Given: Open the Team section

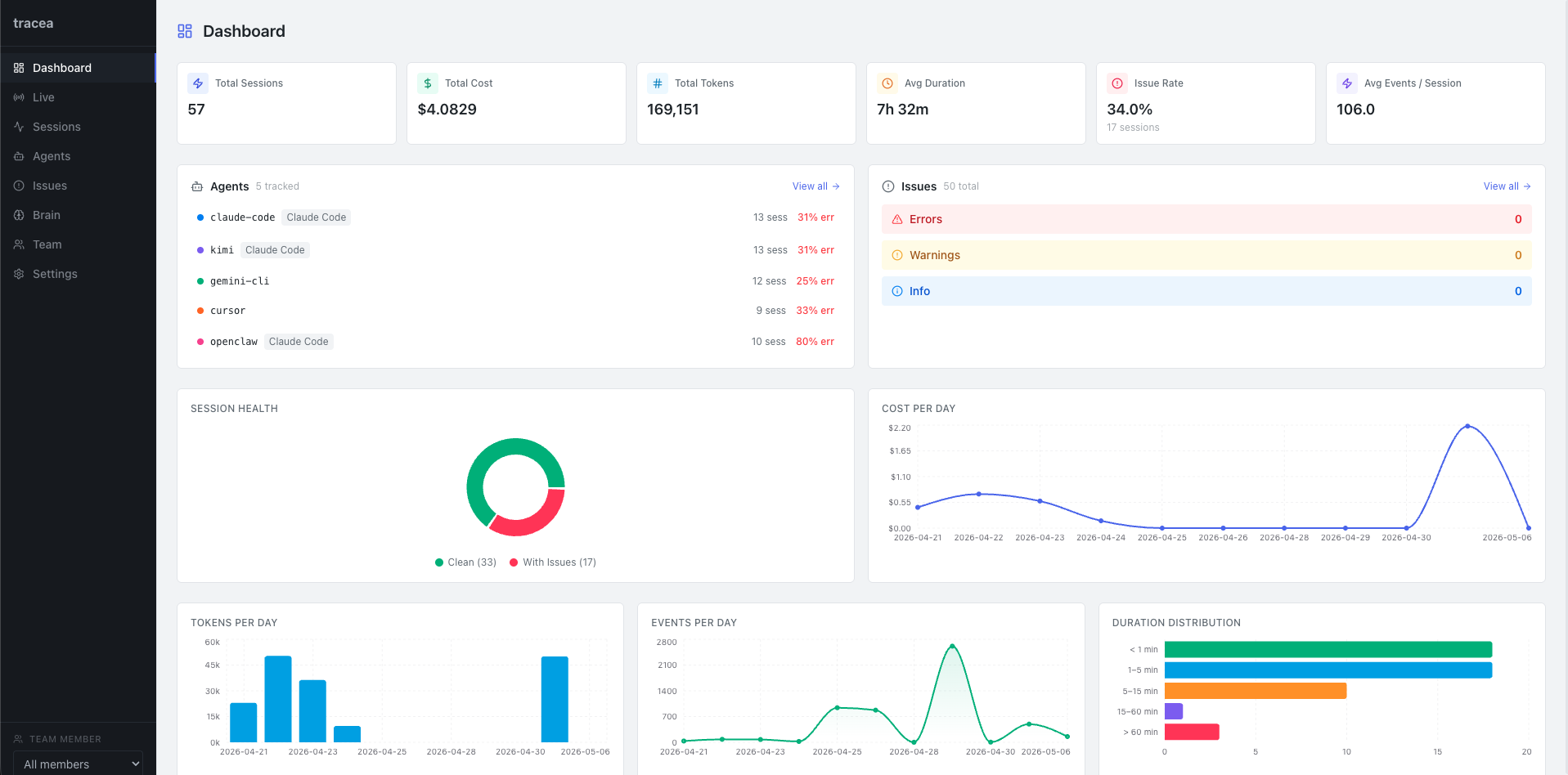Looking at the screenshot, I should 78,244.
